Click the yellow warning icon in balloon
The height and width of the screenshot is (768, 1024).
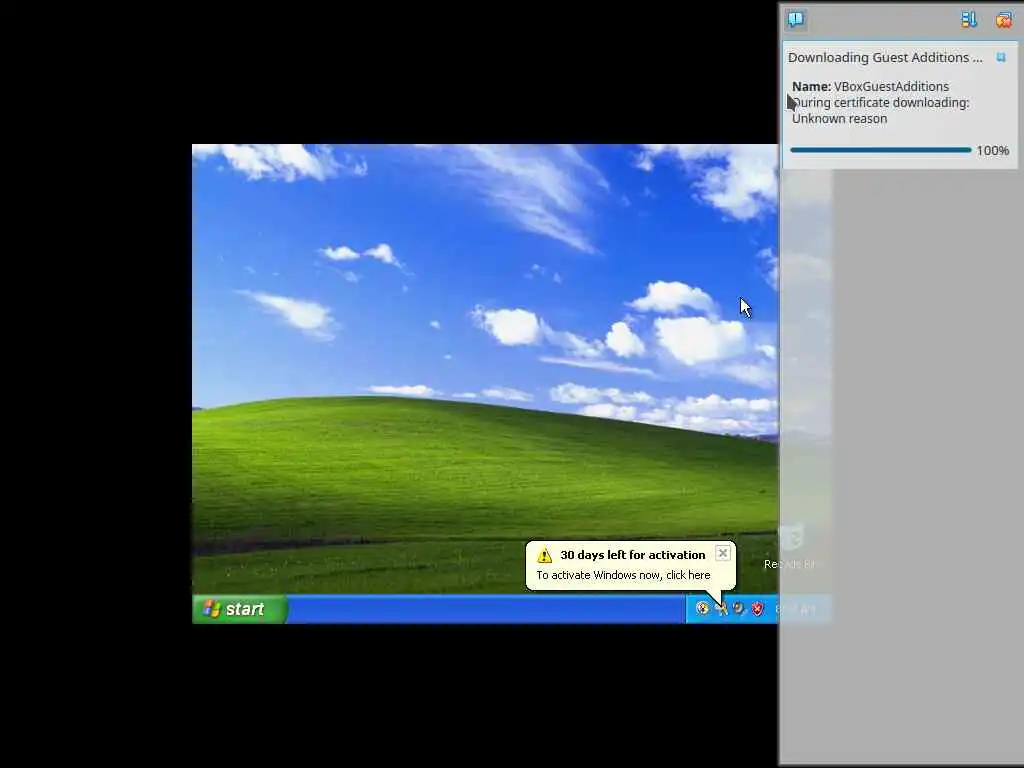click(x=544, y=556)
